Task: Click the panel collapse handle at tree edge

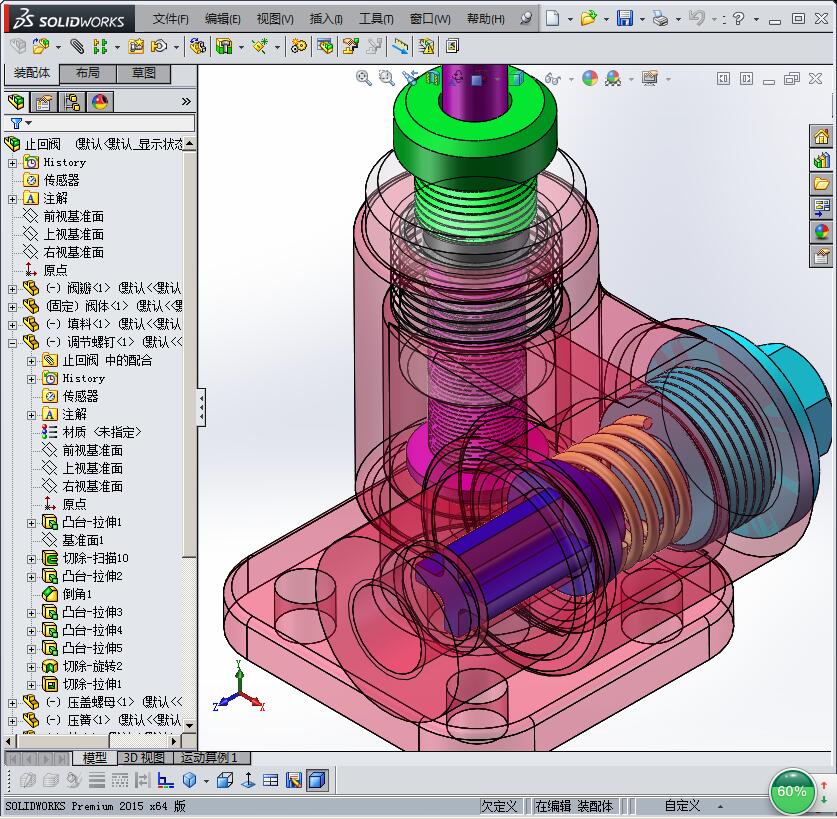Action: (201, 407)
